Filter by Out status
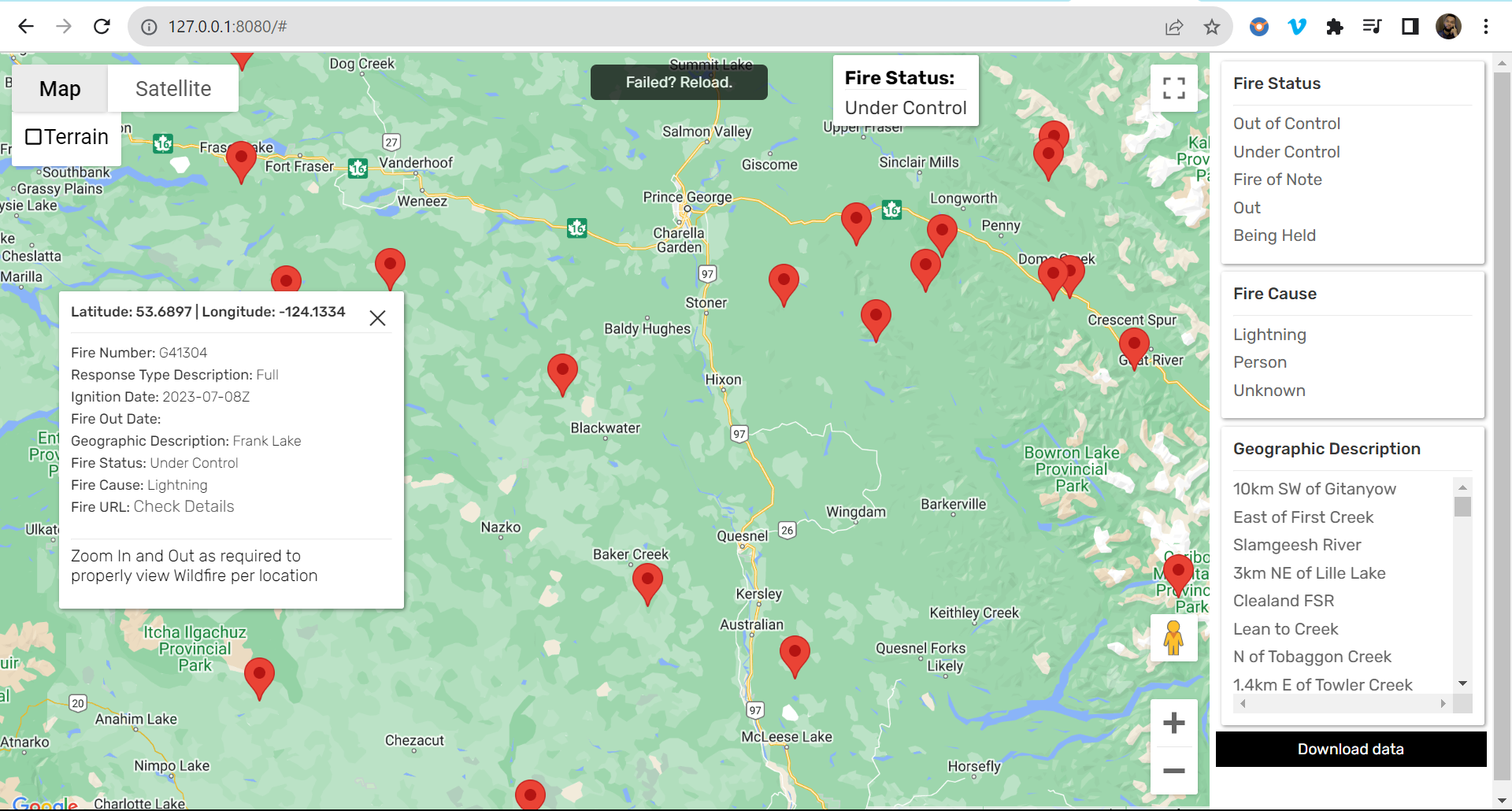The width and height of the screenshot is (1512, 811). (x=1247, y=208)
